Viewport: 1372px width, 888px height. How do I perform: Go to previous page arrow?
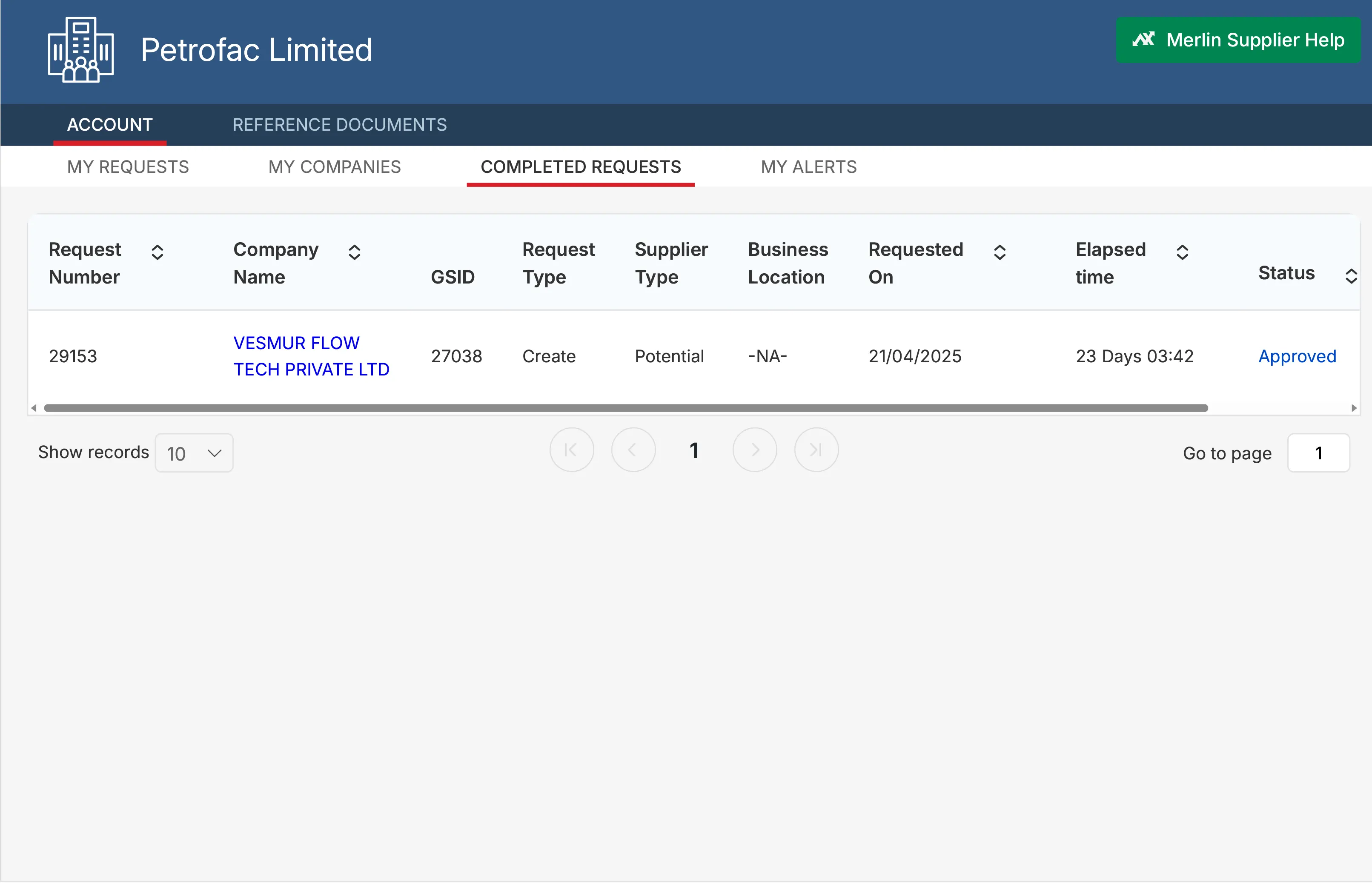633,450
